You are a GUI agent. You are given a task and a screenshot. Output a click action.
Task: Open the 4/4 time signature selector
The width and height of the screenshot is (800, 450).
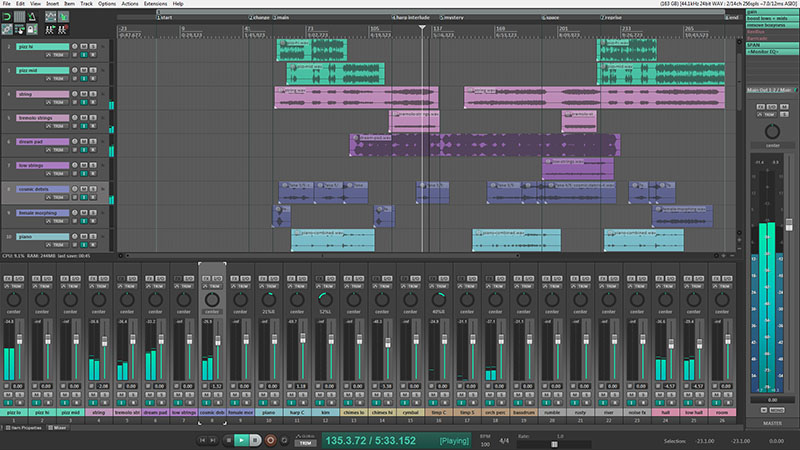[504, 441]
